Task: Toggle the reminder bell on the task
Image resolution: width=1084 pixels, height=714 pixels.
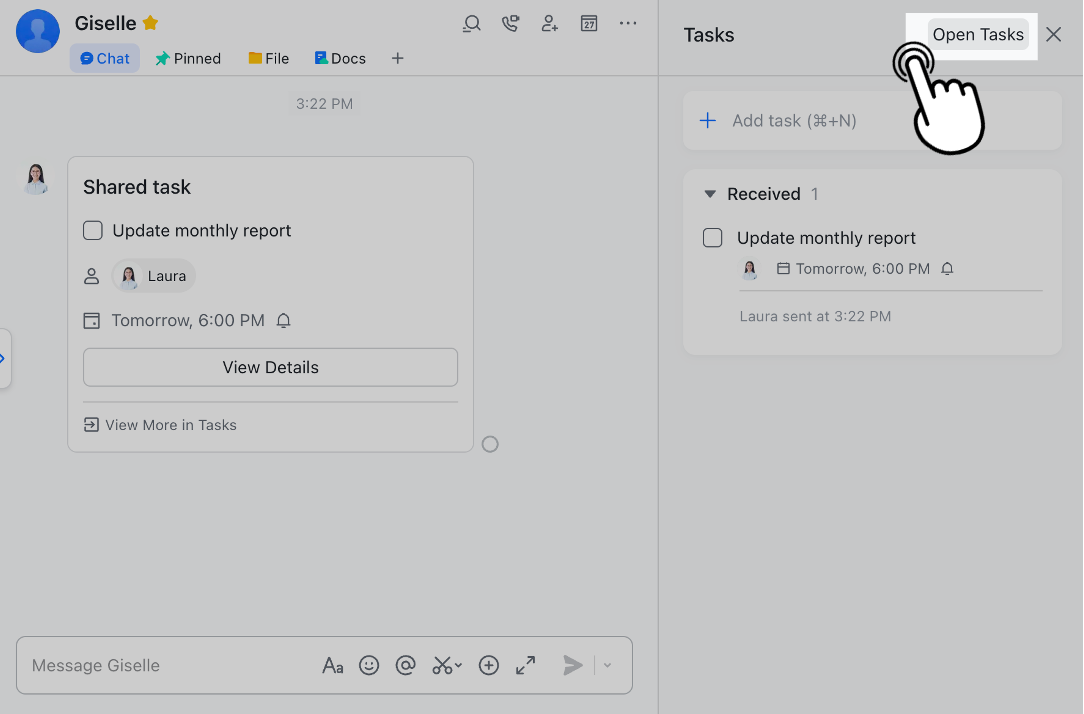Action: tap(947, 268)
